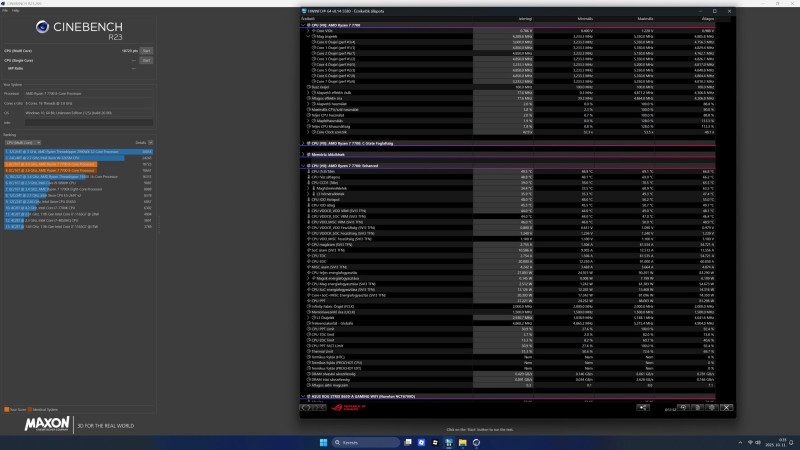Open the blue app icon beside Task View
The height and width of the screenshot is (450, 800).
click(421, 442)
